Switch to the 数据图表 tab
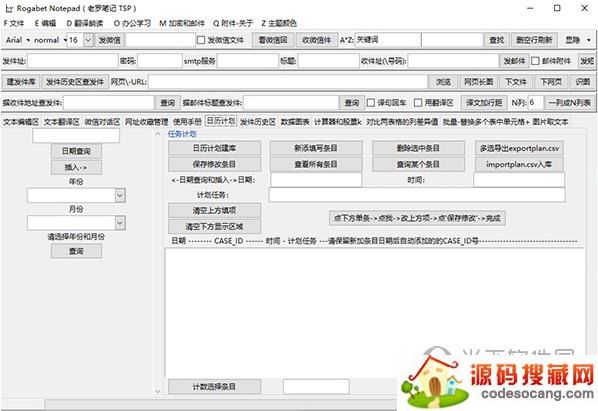Screen dimensions: 598x411 pos(295,122)
